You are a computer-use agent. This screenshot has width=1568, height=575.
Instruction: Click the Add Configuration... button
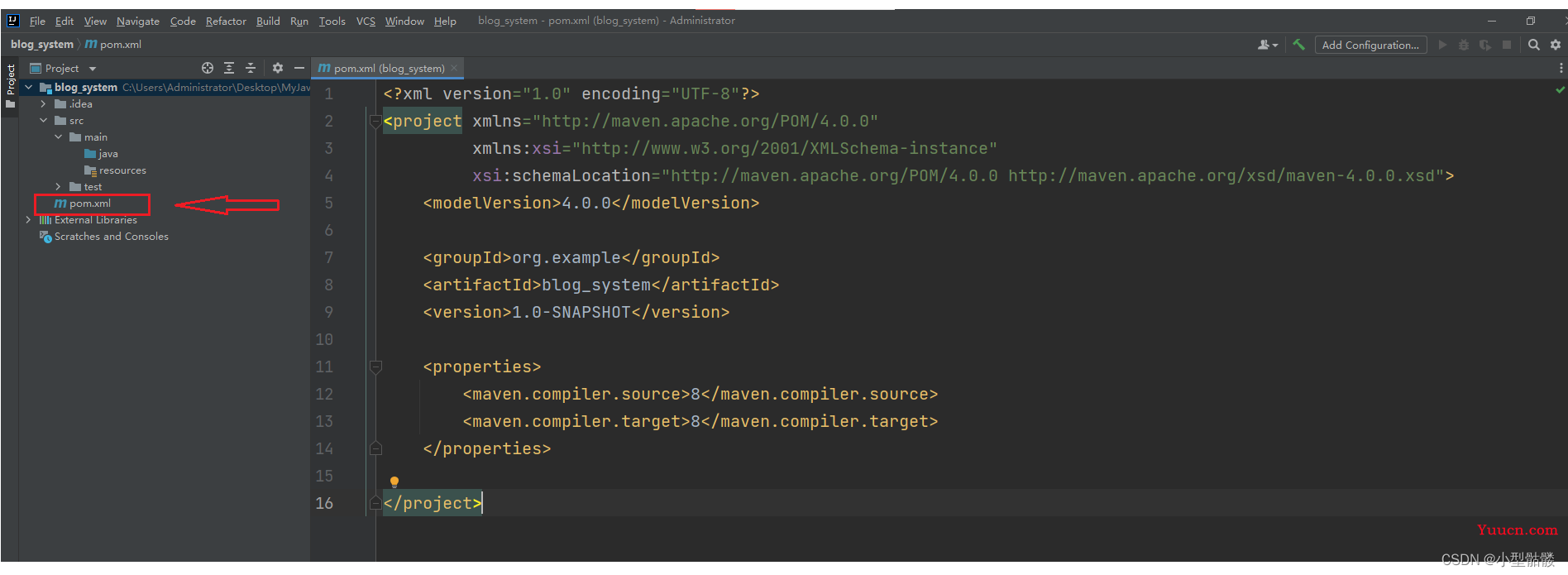point(1370,45)
